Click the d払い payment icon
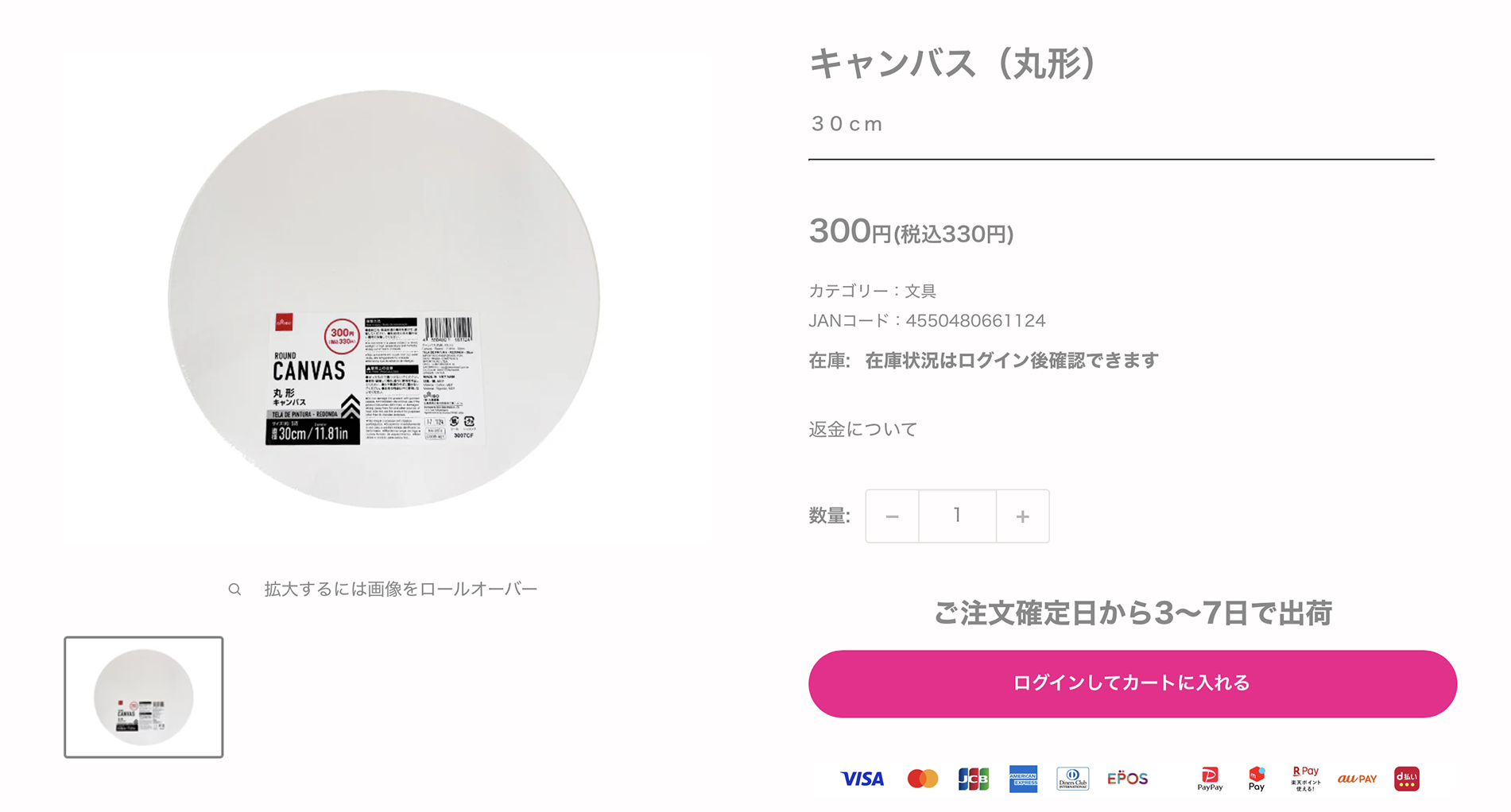 [x=1406, y=779]
